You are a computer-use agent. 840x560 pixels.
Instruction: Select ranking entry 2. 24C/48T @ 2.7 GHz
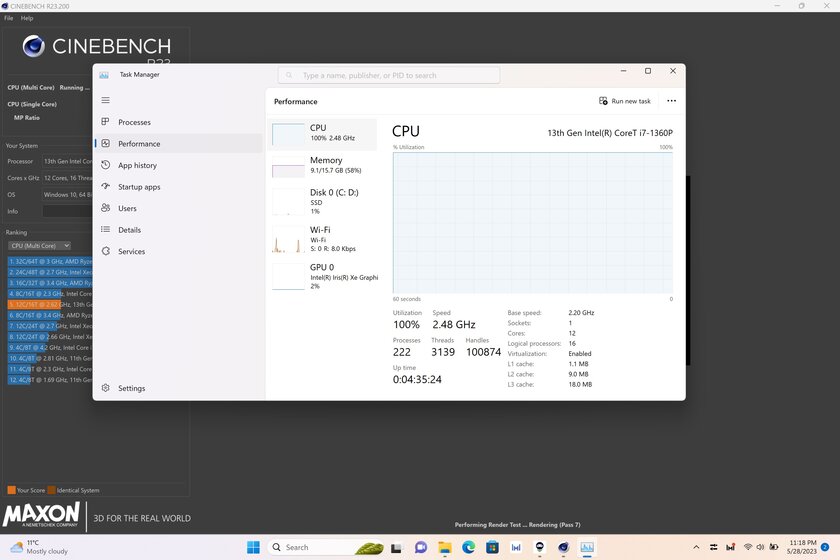click(x=50, y=272)
